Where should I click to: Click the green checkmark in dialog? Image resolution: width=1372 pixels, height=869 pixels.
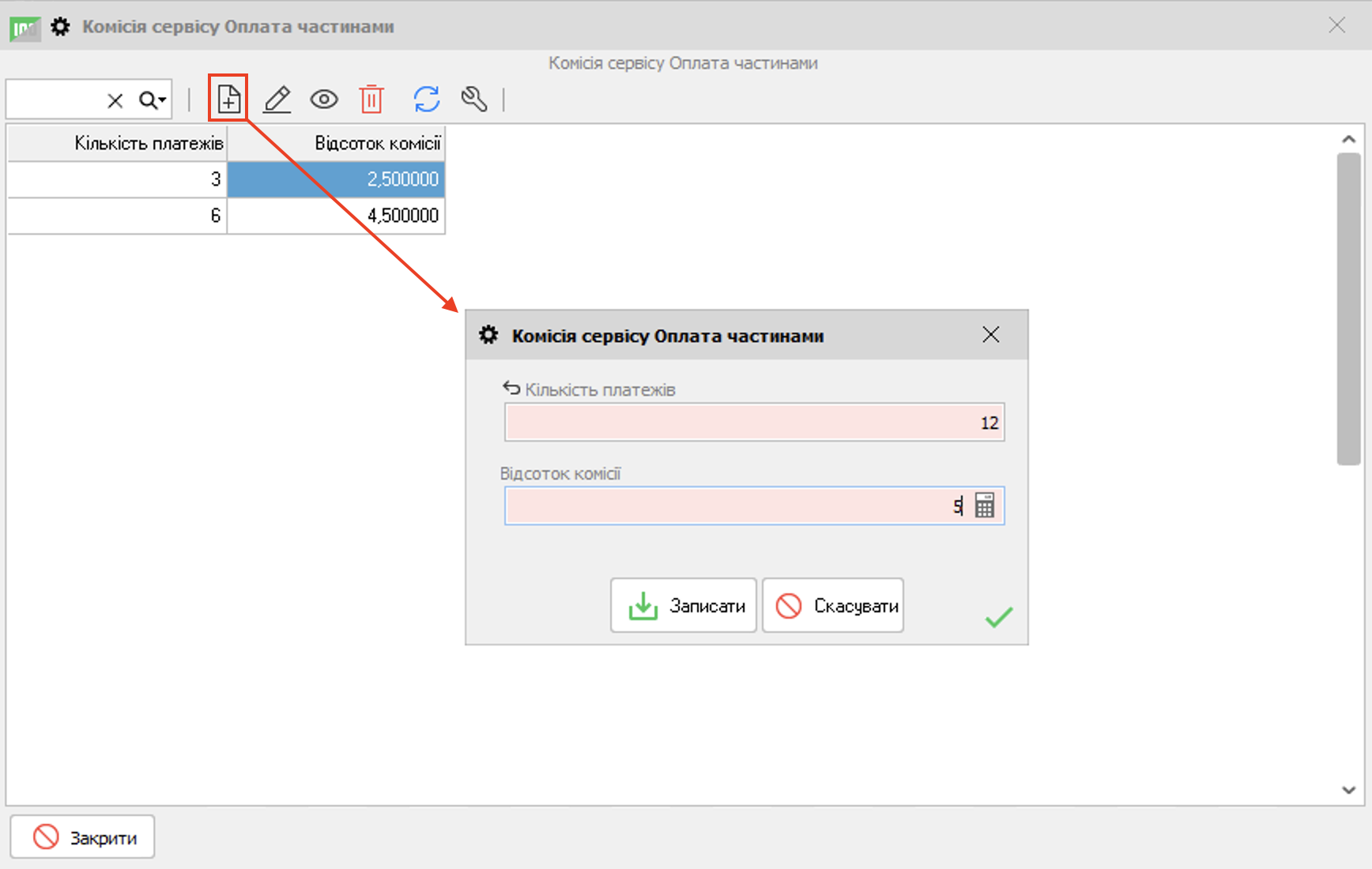tap(999, 617)
